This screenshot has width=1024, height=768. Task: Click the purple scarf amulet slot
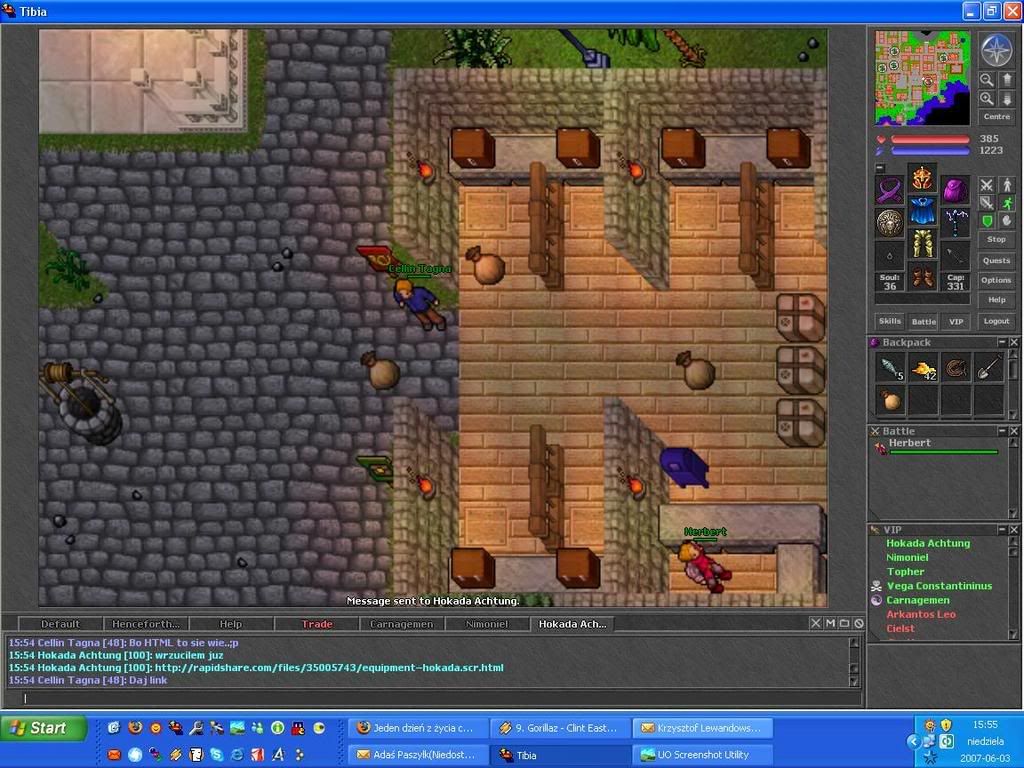(889, 191)
